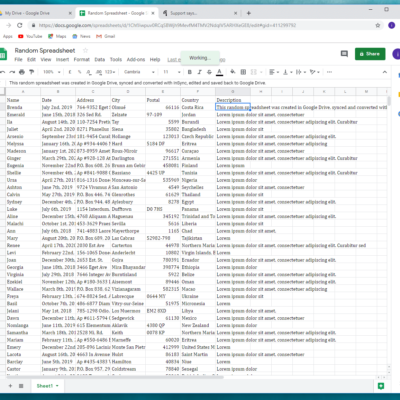Open the Apps bookmark shortcut

[7, 36]
